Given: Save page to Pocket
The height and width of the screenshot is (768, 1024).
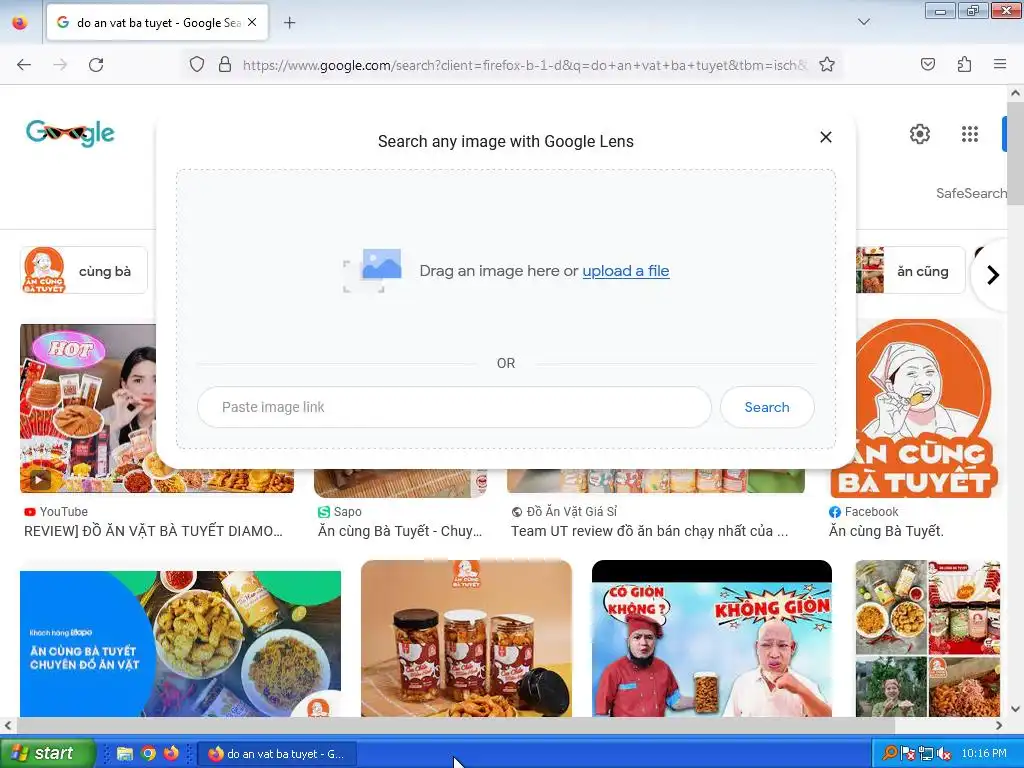Looking at the screenshot, I should 928,65.
